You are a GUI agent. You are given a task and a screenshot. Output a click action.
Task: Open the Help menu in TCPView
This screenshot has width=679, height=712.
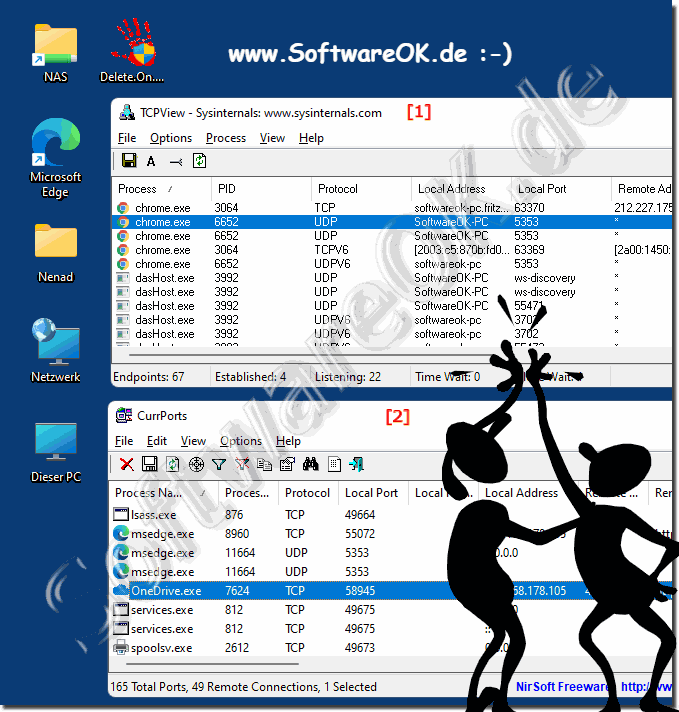point(311,138)
